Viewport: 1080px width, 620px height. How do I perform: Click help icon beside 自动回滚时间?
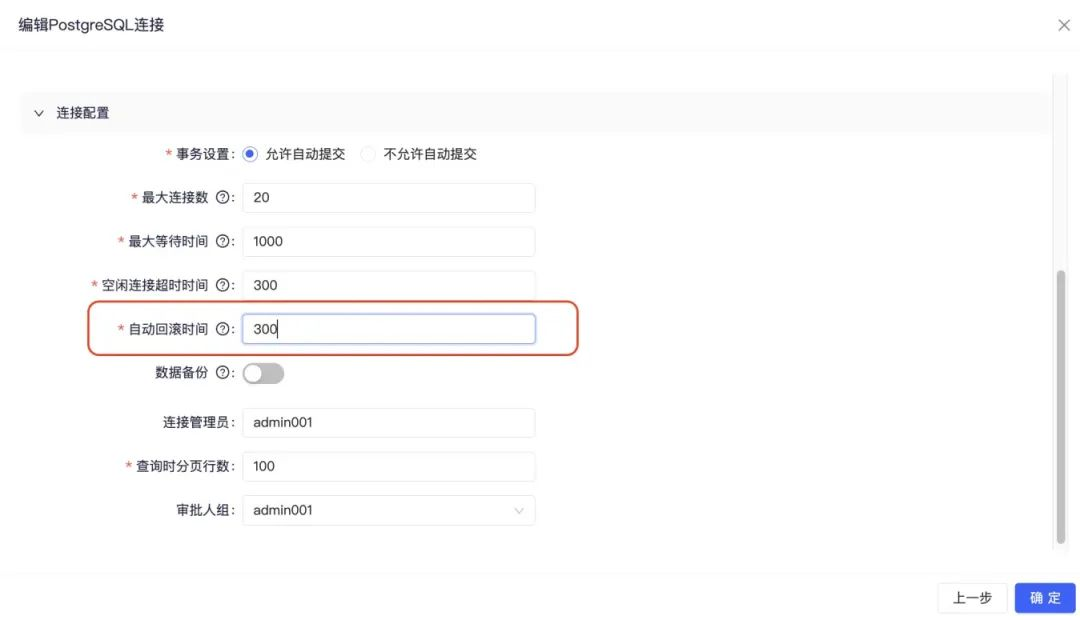click(222, 329)
